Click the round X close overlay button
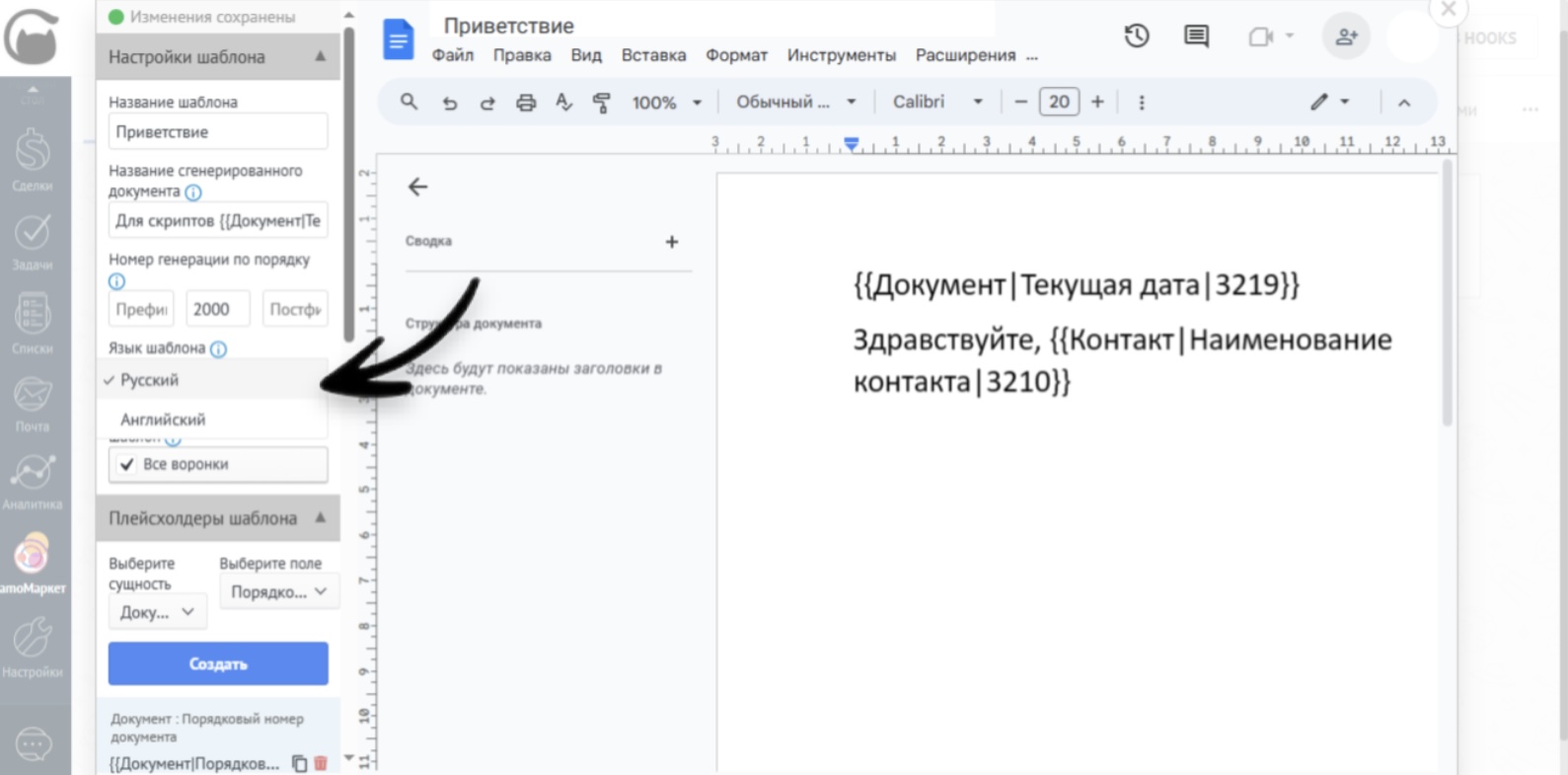The image size is (1568, 775). [1449, 10]
